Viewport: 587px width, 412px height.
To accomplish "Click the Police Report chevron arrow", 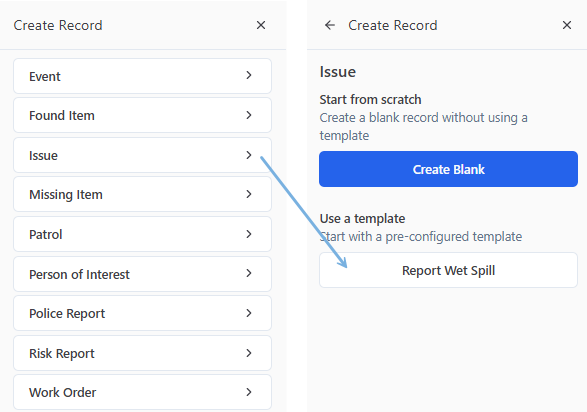I will tap(249, 313).
